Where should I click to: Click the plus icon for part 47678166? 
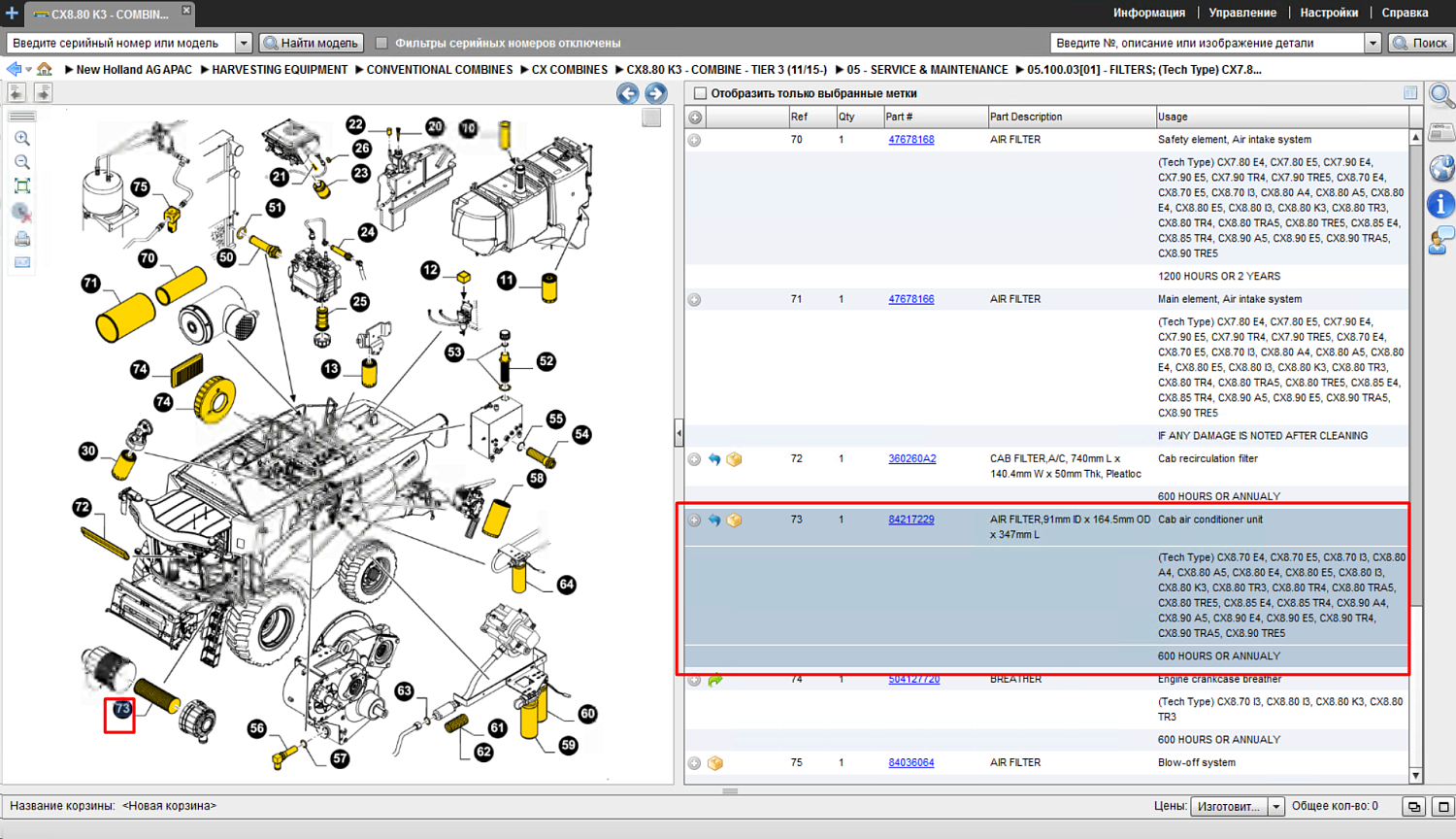pos(694,300)
